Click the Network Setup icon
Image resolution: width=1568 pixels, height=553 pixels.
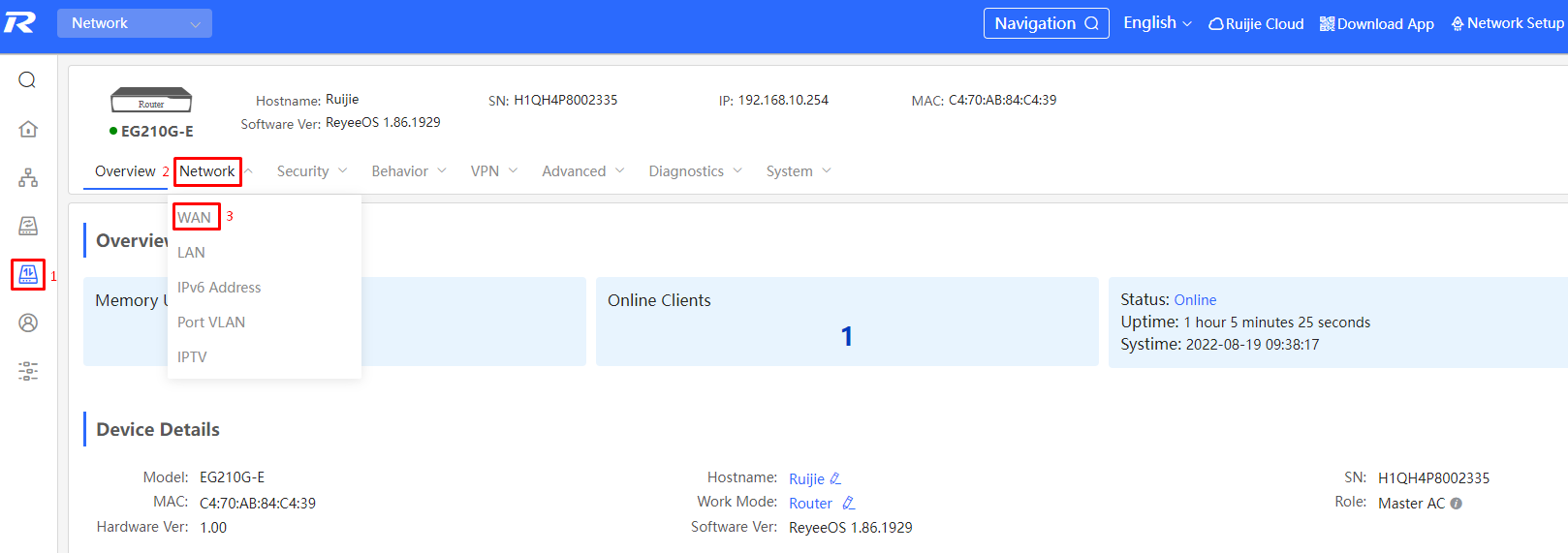tap(1457, 23)
